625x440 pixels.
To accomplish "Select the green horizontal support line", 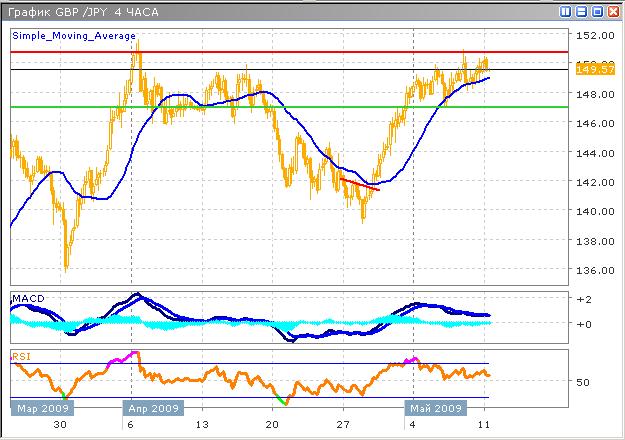I will click(300, 107).
